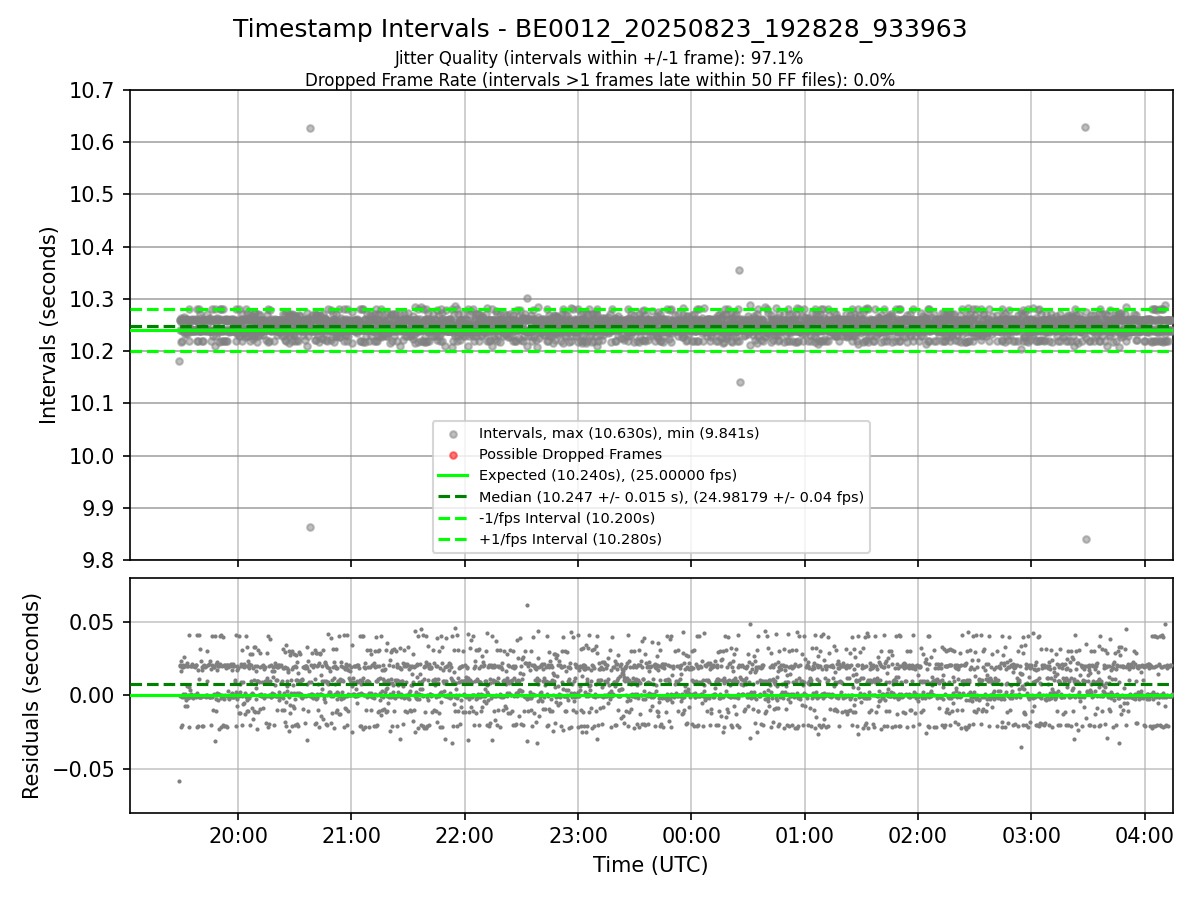
Task: Click legend entry starting with "Median (10.247"
Action: click(x=671, y=496)
